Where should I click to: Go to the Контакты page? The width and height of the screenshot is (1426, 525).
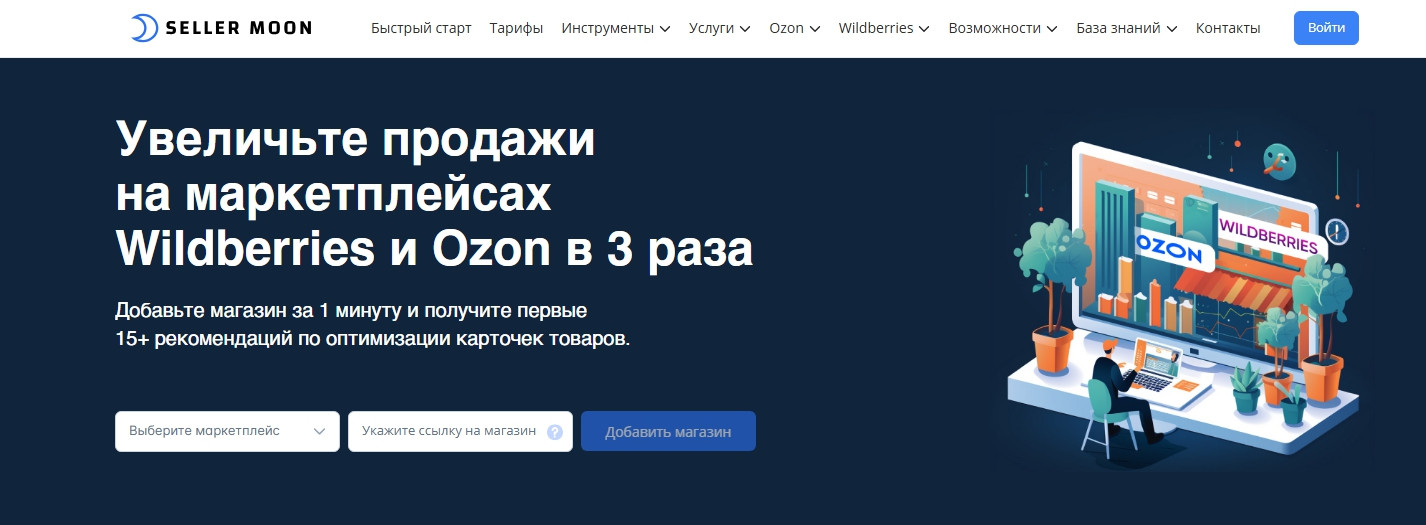coord(1228,28)
